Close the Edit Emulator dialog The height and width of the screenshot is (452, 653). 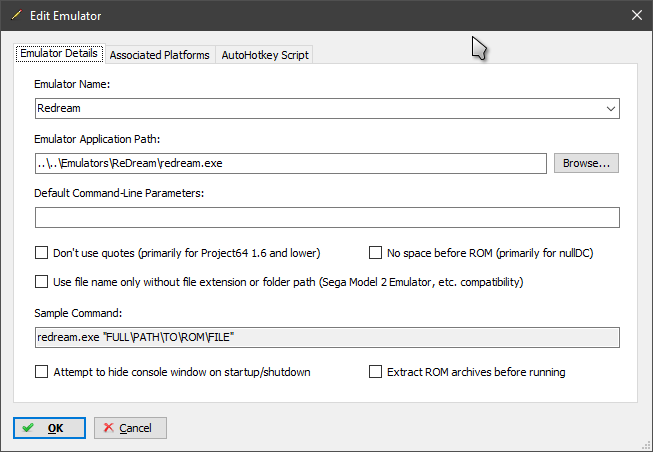(x=636, y=15)
